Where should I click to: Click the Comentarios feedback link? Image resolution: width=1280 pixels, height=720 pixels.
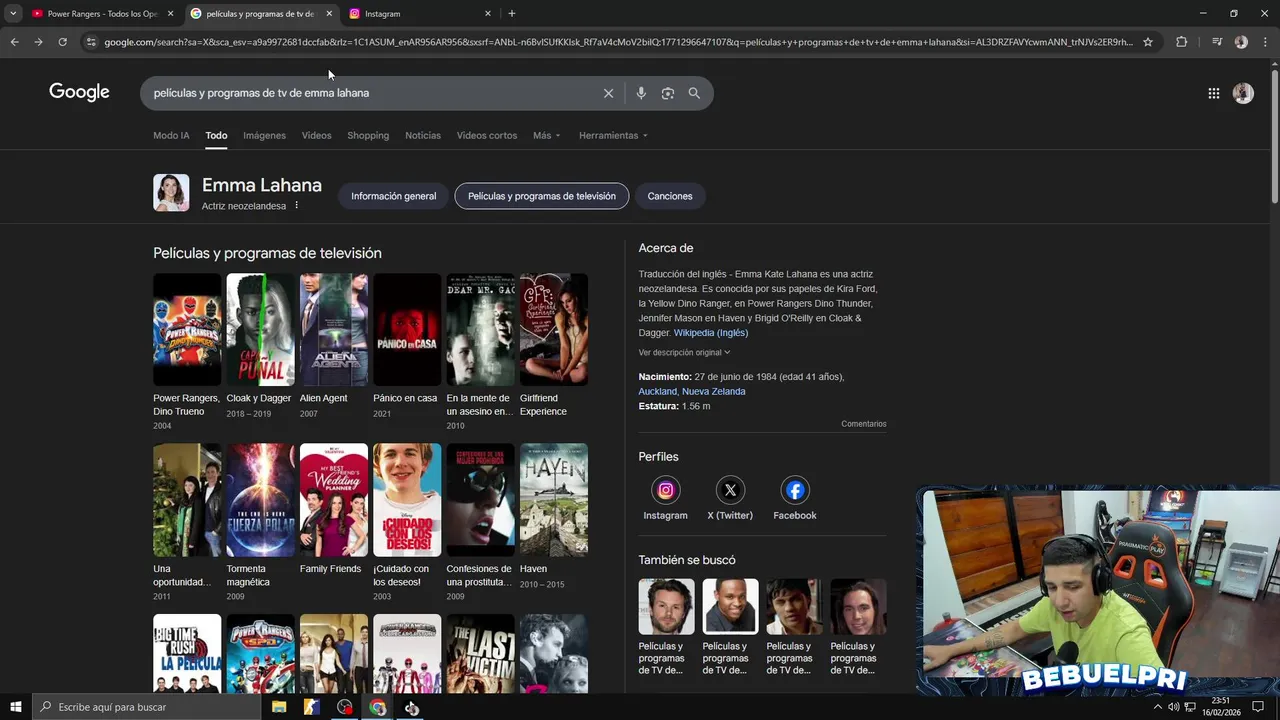[x=863, y=424]
